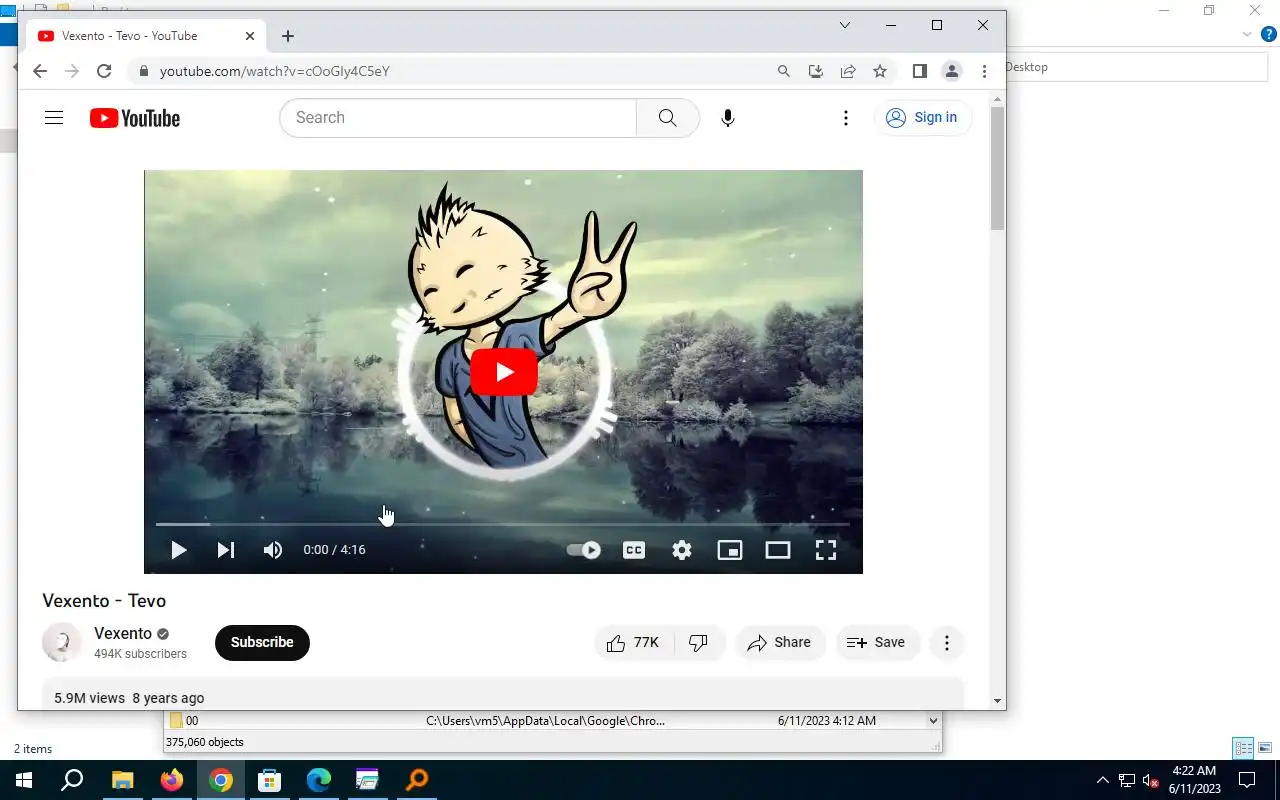The width and height of the screenshot is (1280, 800).
Task: Open Microsoft Store from the taskbar
Action: coord(270,780)
